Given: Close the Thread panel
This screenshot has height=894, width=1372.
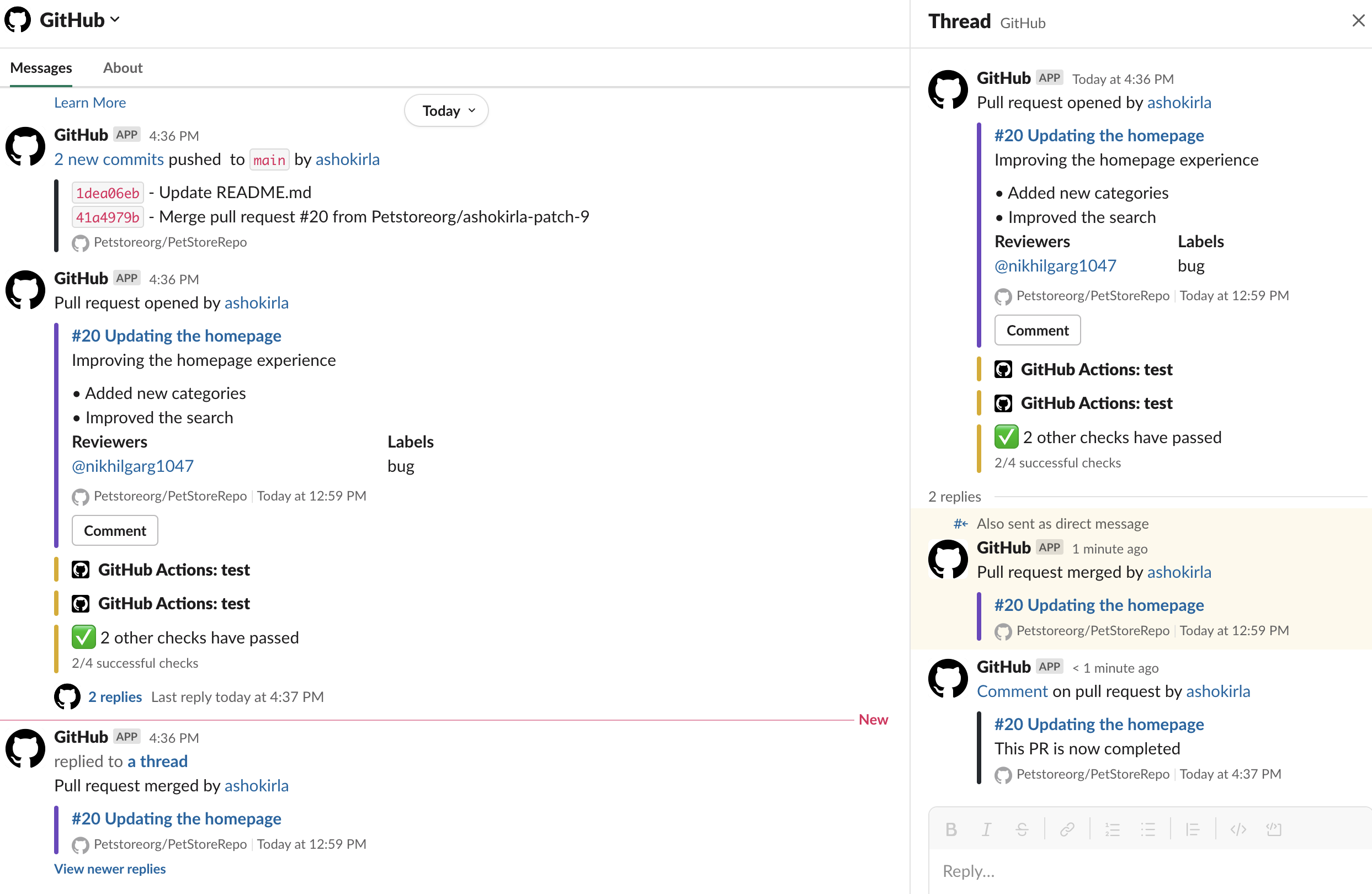Looking at the screenshot, I should click(x=1358, y=21).
